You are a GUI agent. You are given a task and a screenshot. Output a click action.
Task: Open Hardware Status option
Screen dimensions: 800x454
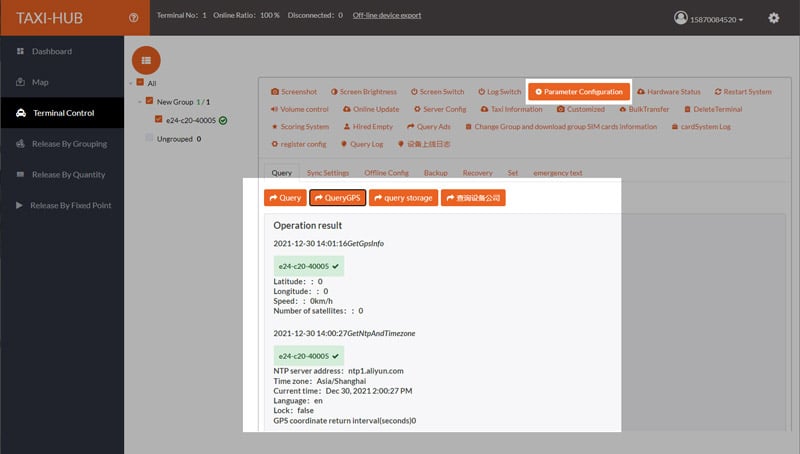click(x=669, y=92)
